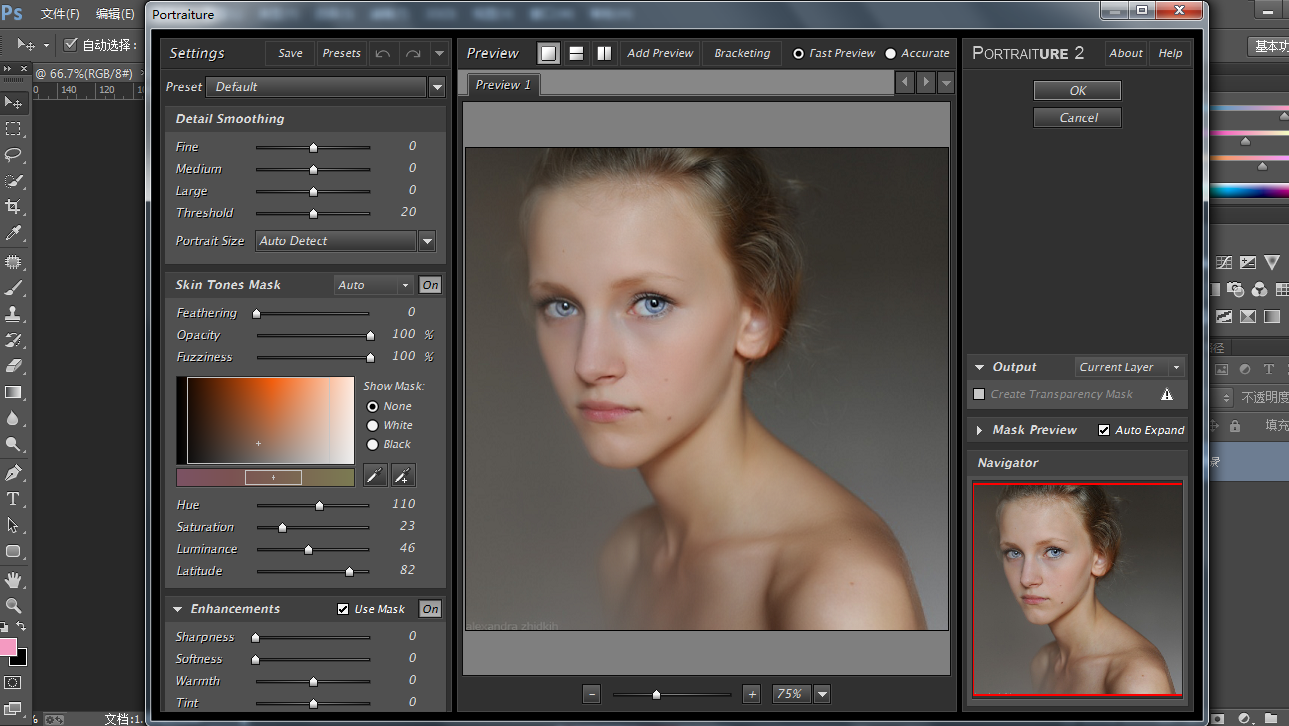The width and height of the screenshot is (1289, 726).
Task: Open the Portrait Size Auto Detect dropdown
Action: 427,241
